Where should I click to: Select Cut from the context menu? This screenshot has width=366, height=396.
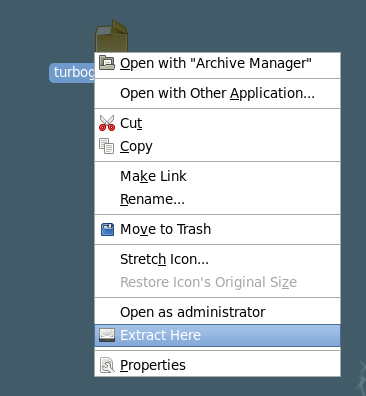click(217, 123)
